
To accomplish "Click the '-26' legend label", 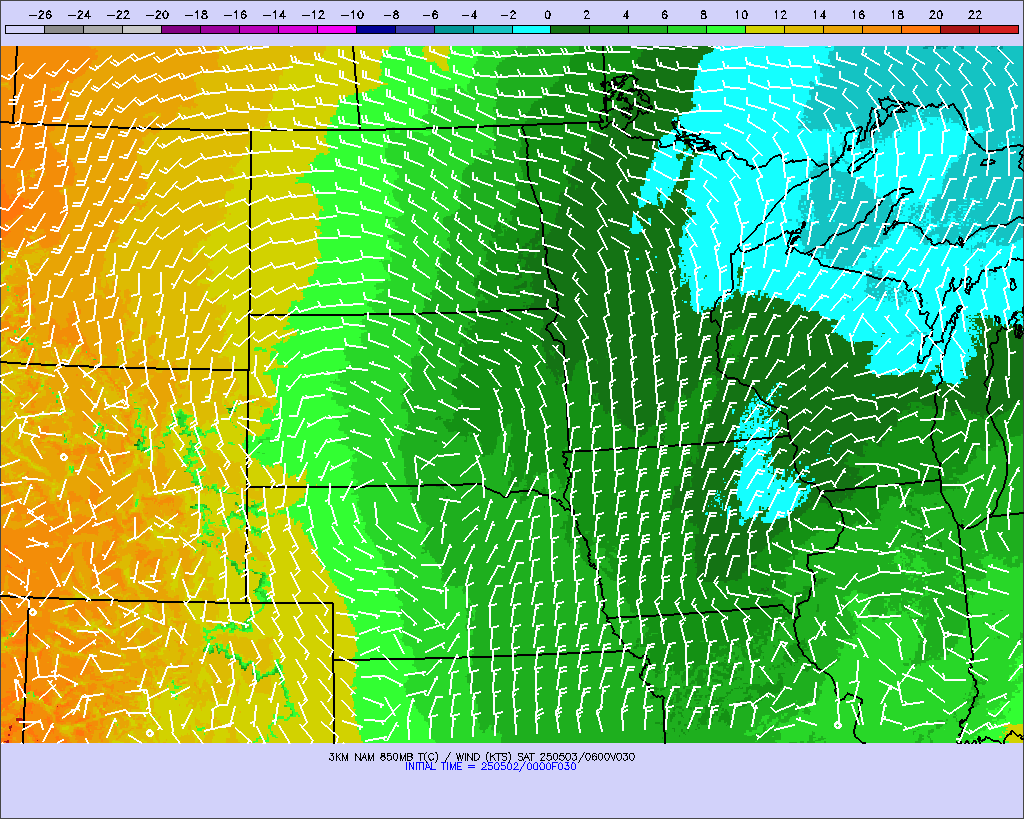I will click(40, 14).
